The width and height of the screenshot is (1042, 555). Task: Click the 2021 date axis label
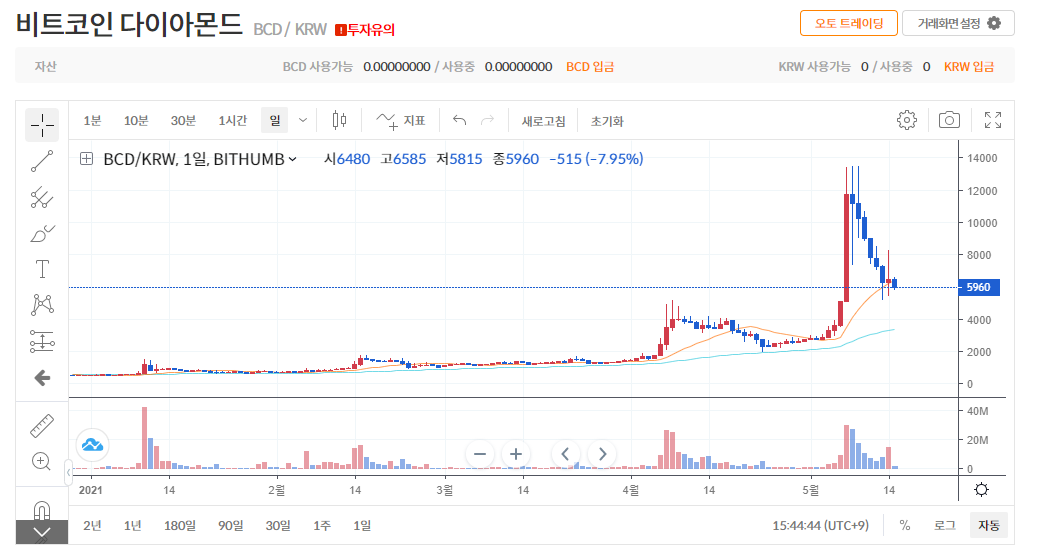pos(90,490)
